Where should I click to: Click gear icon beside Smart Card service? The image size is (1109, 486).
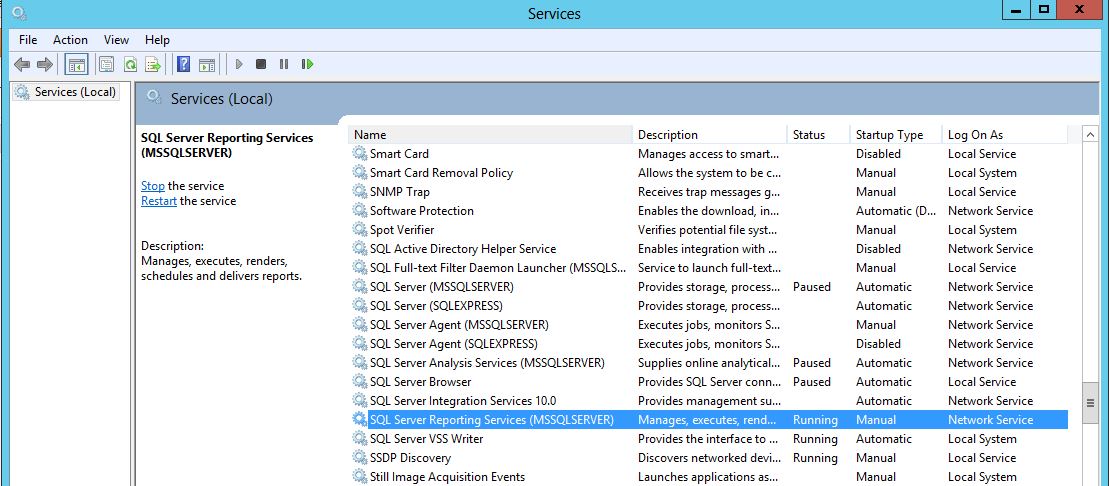(360, 154)
